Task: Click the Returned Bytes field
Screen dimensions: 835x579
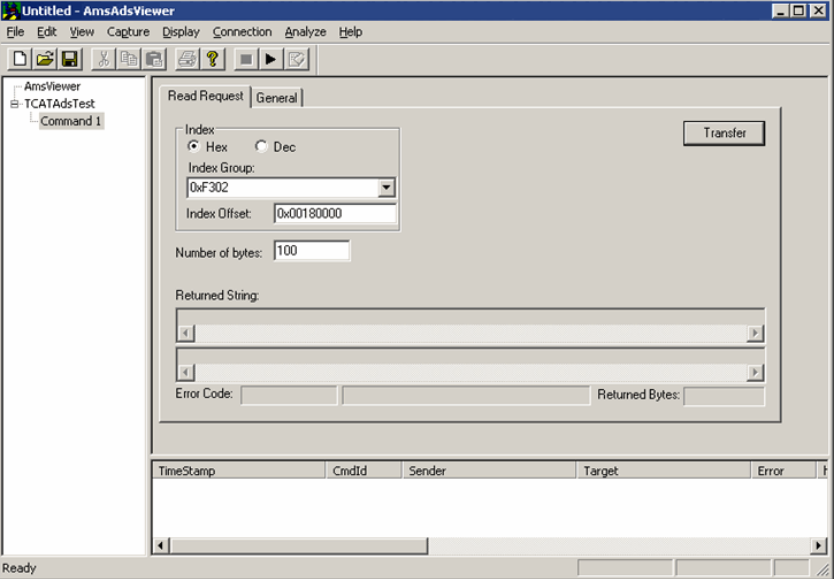Action: [724, 396]
